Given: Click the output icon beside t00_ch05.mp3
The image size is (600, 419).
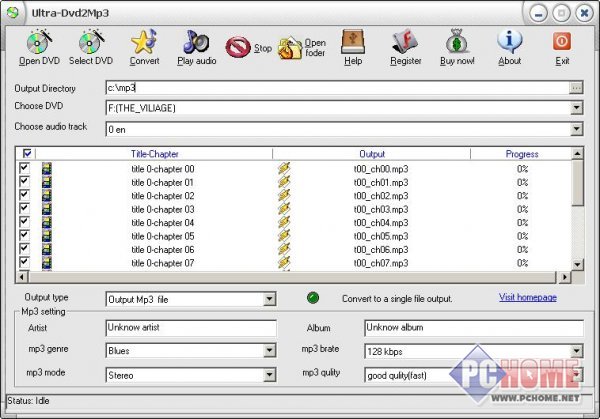Looking at the screenshot, I should (x=284, y=236).
